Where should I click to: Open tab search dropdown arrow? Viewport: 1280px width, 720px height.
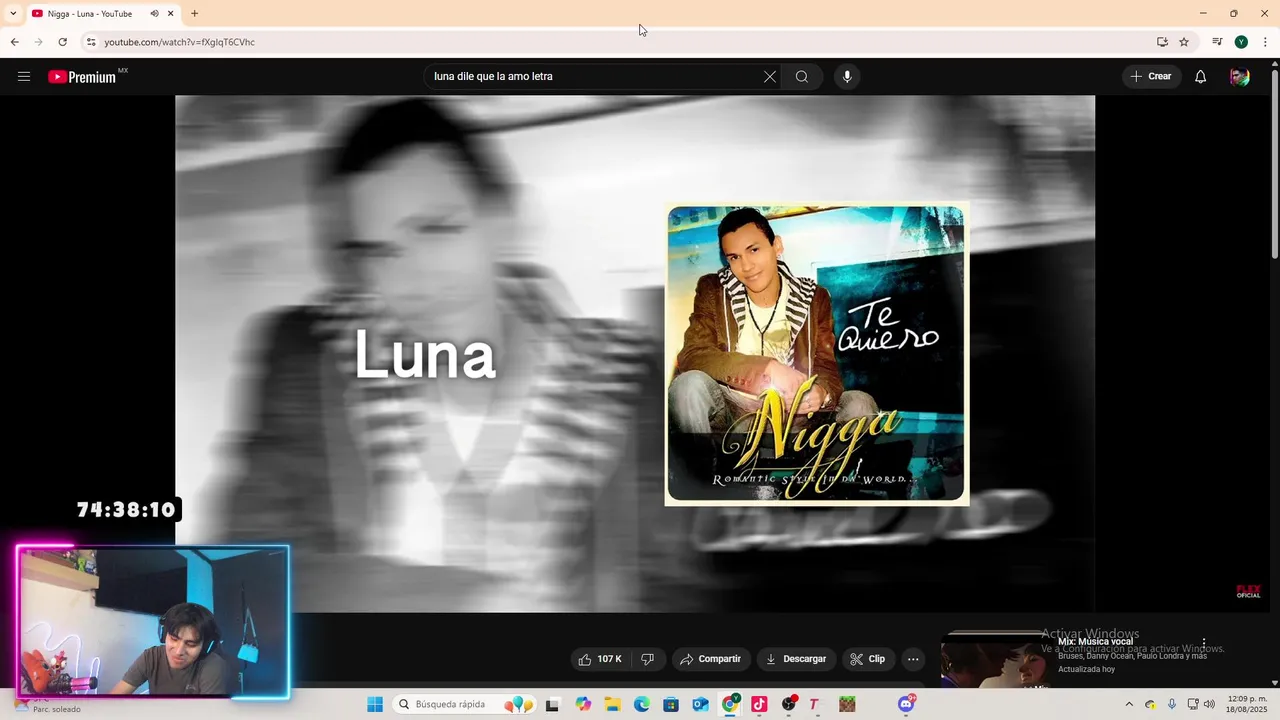click(13, 13)
